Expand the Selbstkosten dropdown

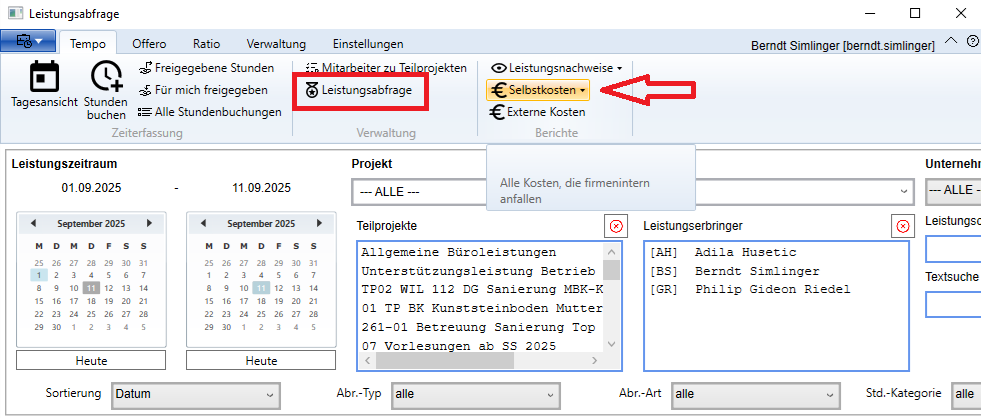[538, 91]
